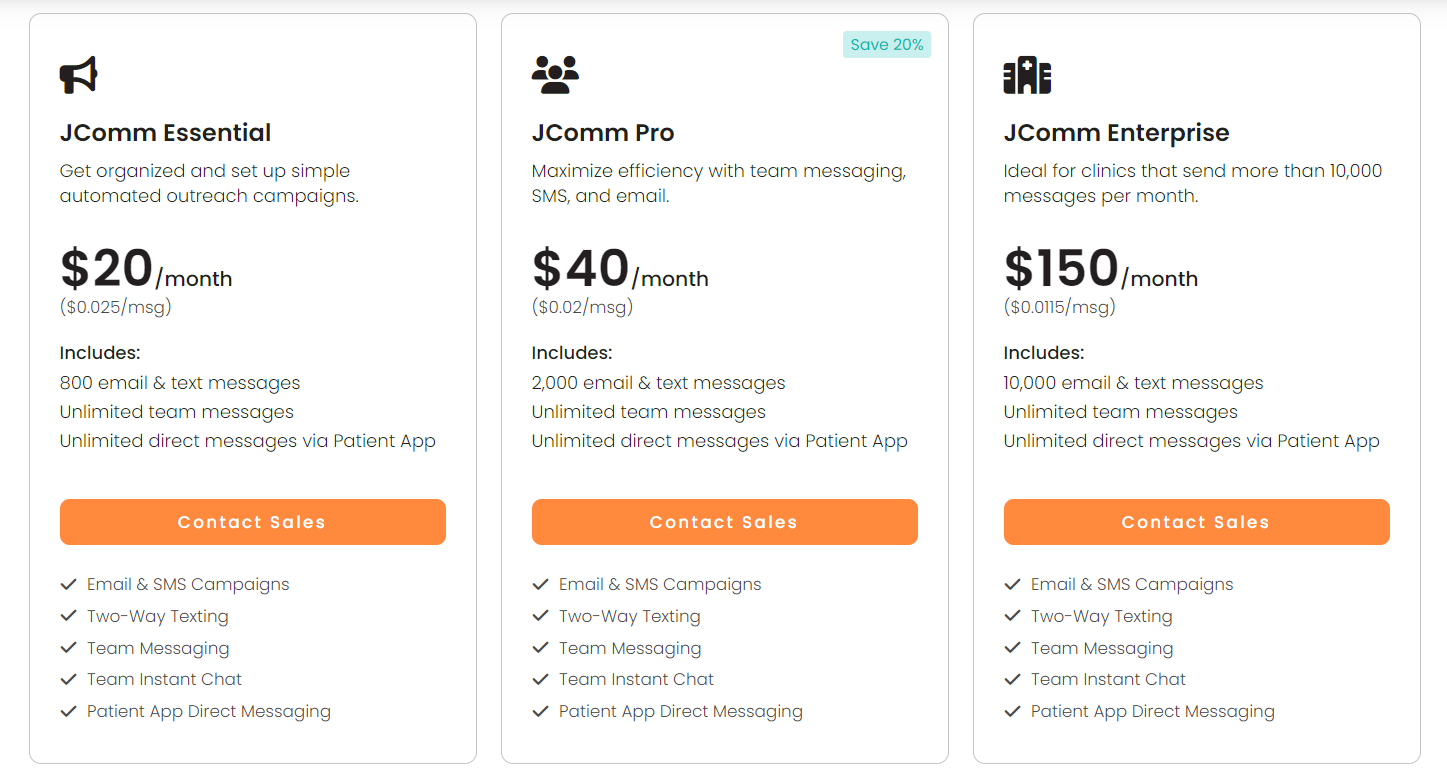Click checkmark beside Email & SMS Campaigns in Essential
Image resolution: width=1447 pixels, height=775 pixels.
(x=68, y=584)
